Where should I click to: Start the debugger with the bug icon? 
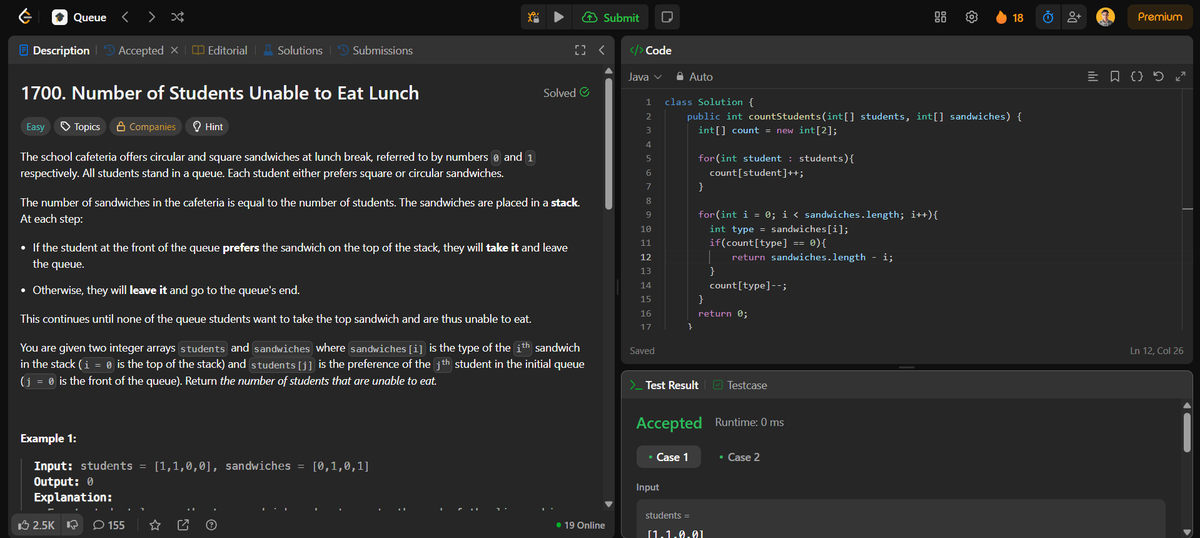534,17
